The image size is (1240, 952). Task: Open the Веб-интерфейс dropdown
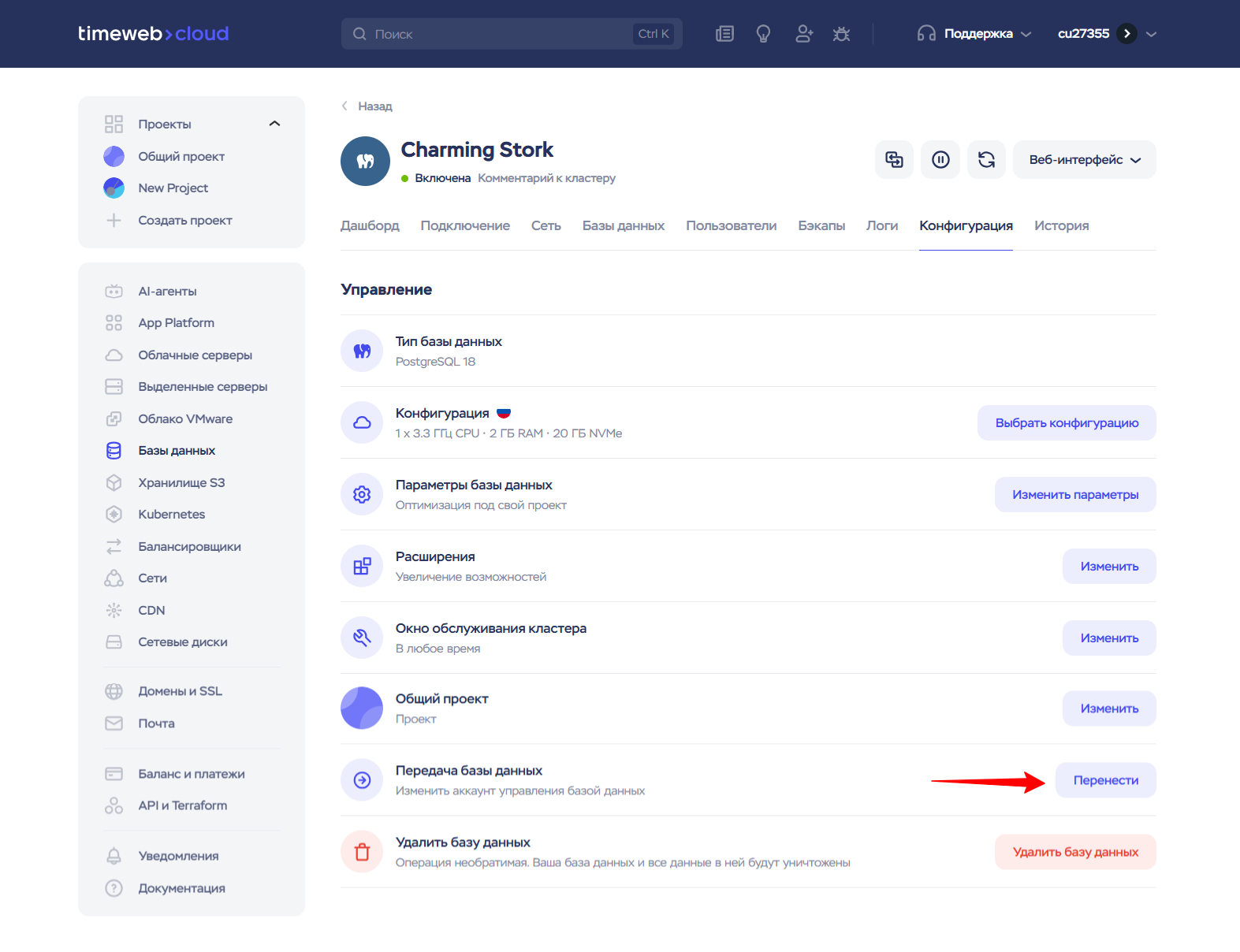coord(1084,160)
